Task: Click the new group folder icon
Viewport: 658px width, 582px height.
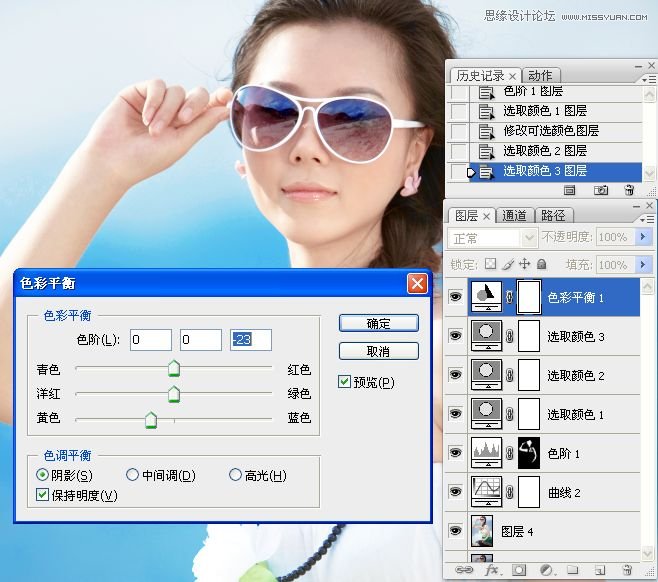Action: 572,570
